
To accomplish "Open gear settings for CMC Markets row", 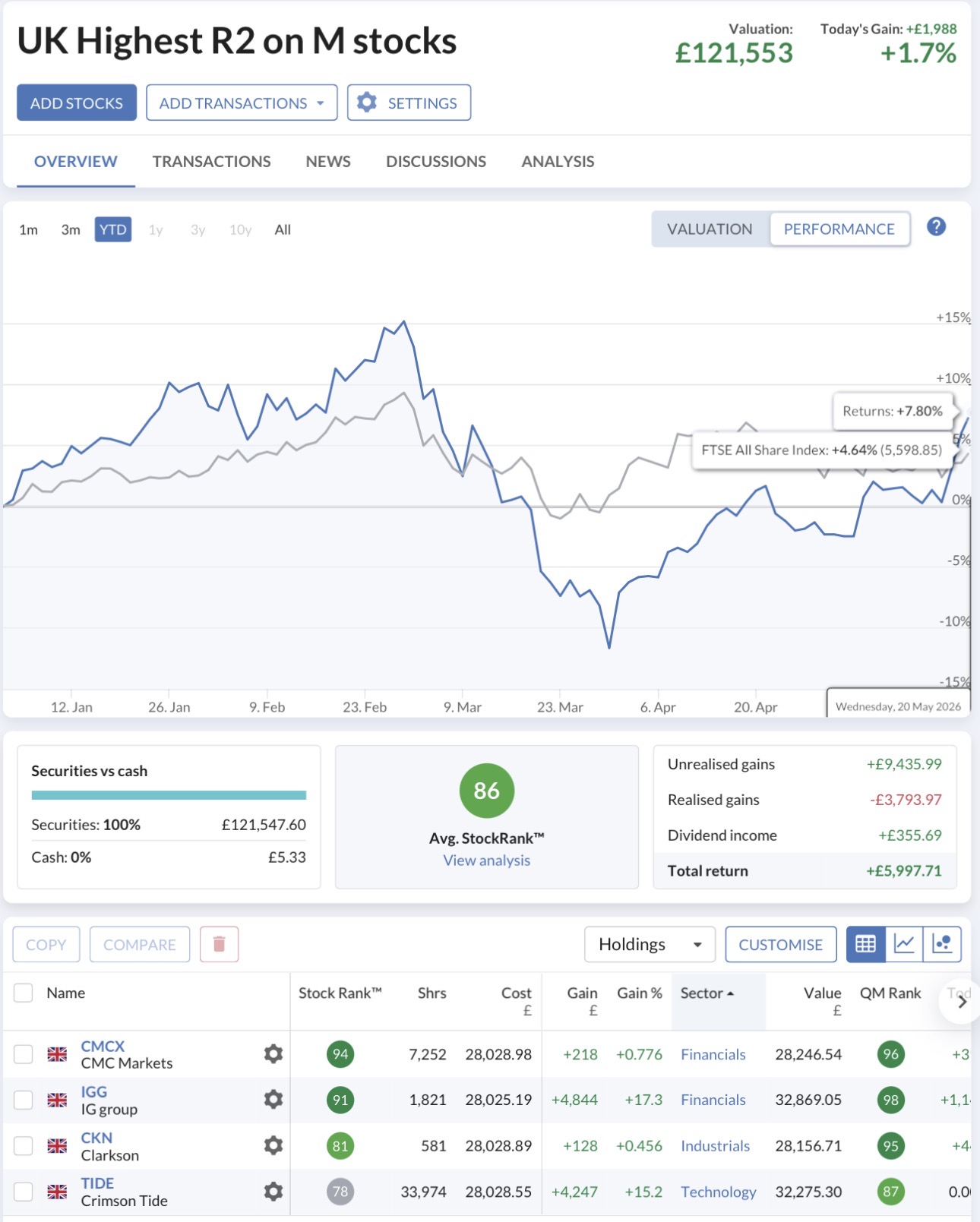I will (x=273, y=1053).
